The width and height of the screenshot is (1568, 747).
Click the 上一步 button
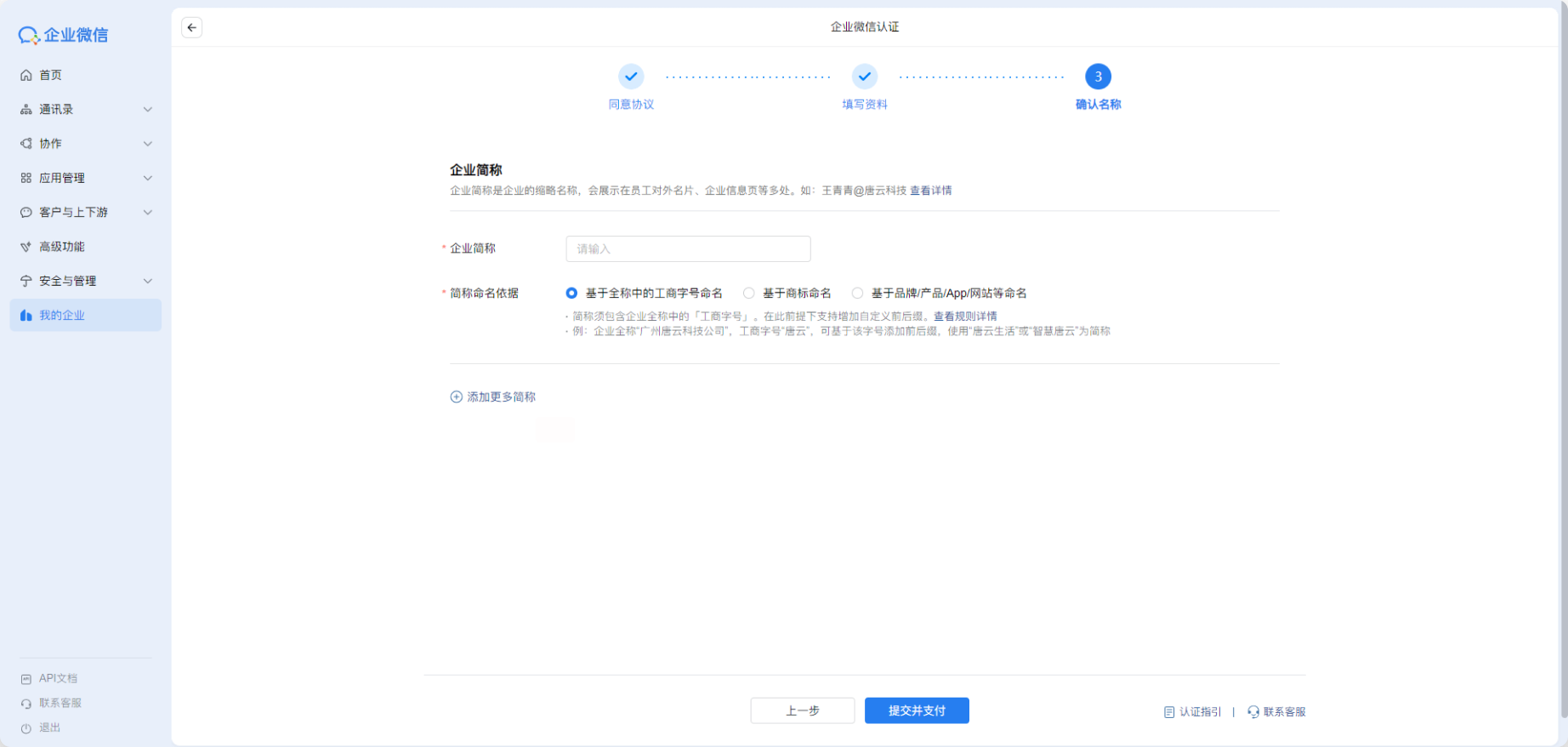click(x=803, y=710)
